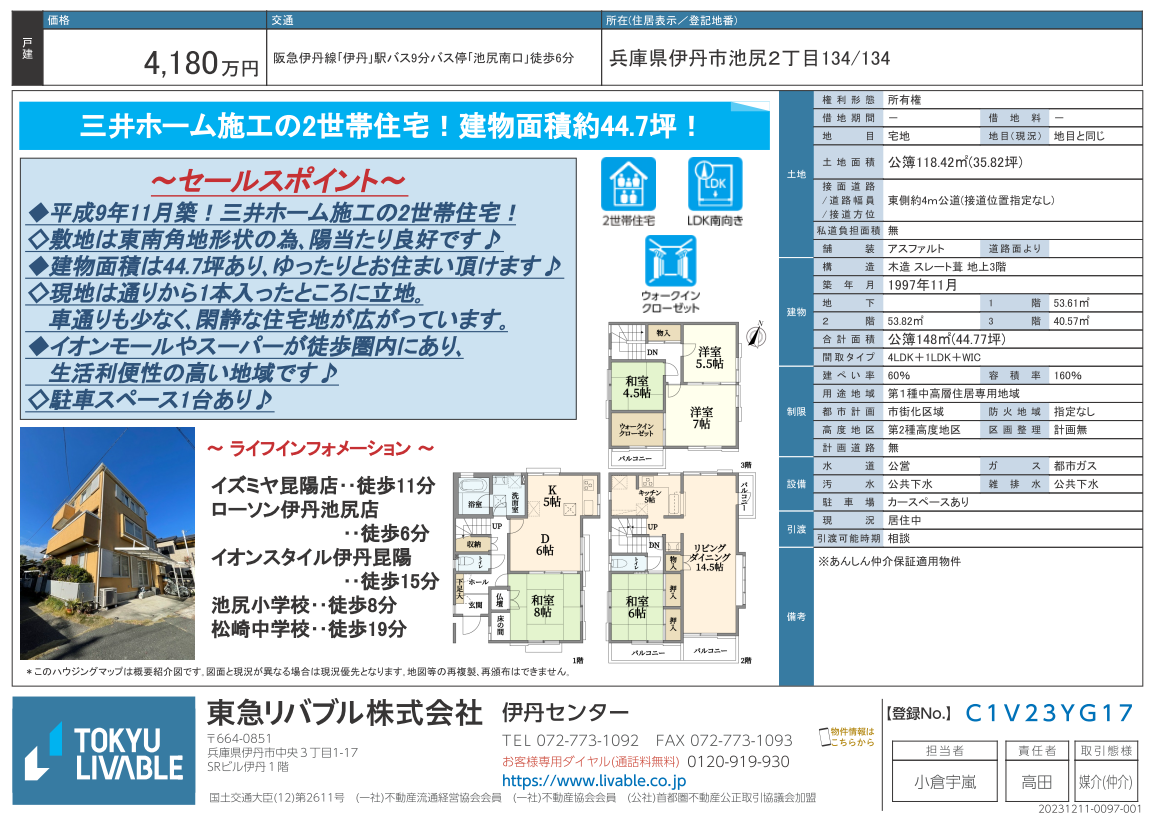Viewport: 1153px width, 826px height.
Task: Open the https://www.livable.co.jp website link
Action: (x=593, y=780)
